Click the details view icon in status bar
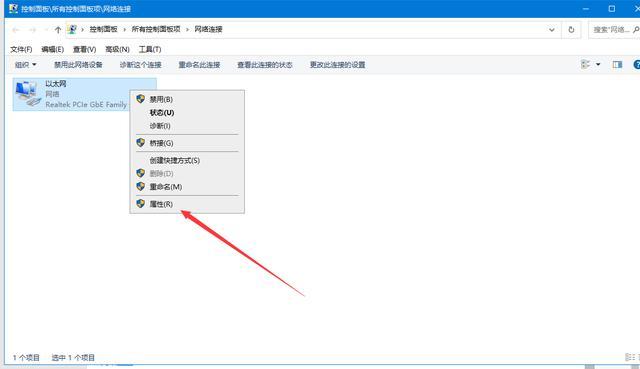The height and width of the screenshot is (369, 640). 629,358
